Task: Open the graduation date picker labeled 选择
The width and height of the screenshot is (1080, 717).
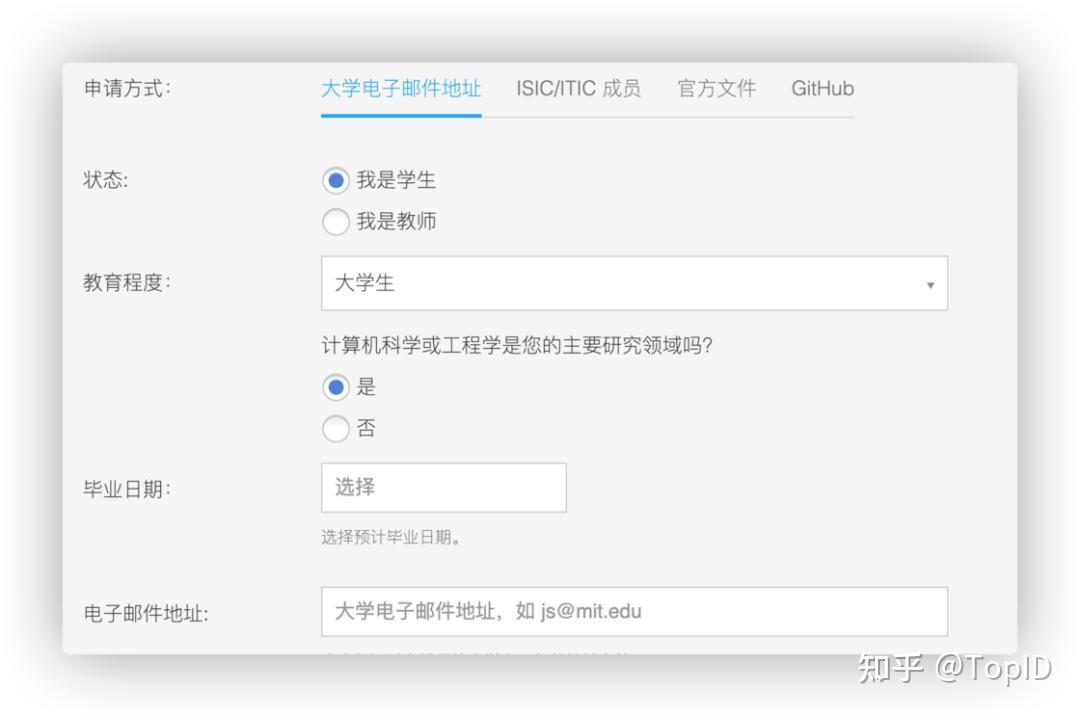Action: click(x=443, y=487)
